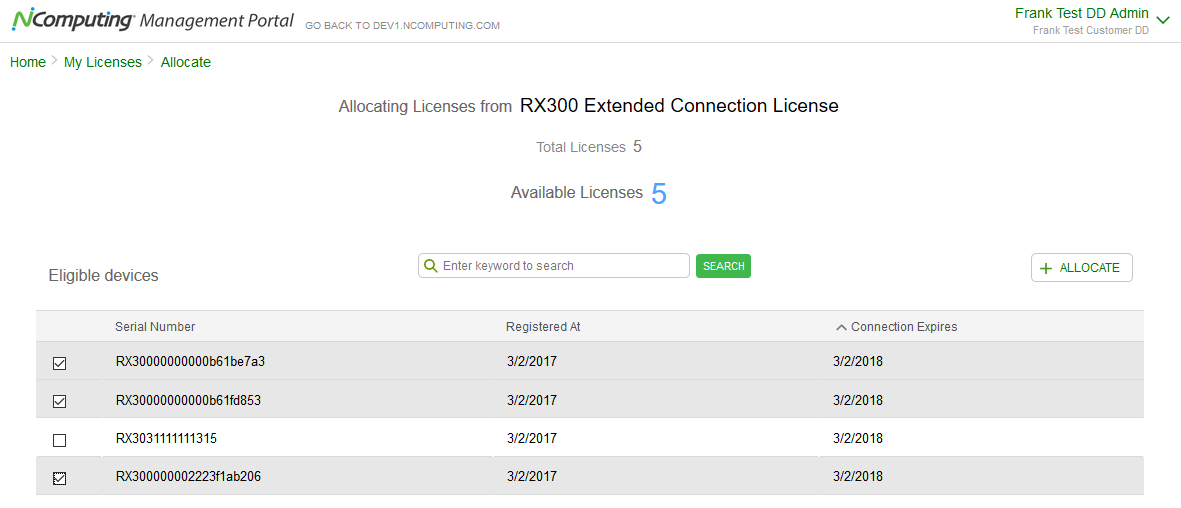The image size is (1181, 508).
Task: Sort by the Serial Number column
Action: point(155,327)
